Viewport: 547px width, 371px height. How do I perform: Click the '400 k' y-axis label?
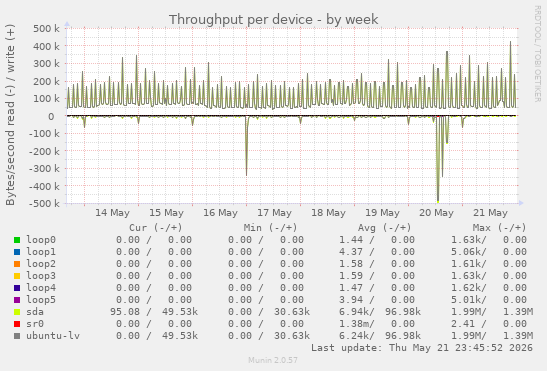pyautogui.click(x=46, y=46)
